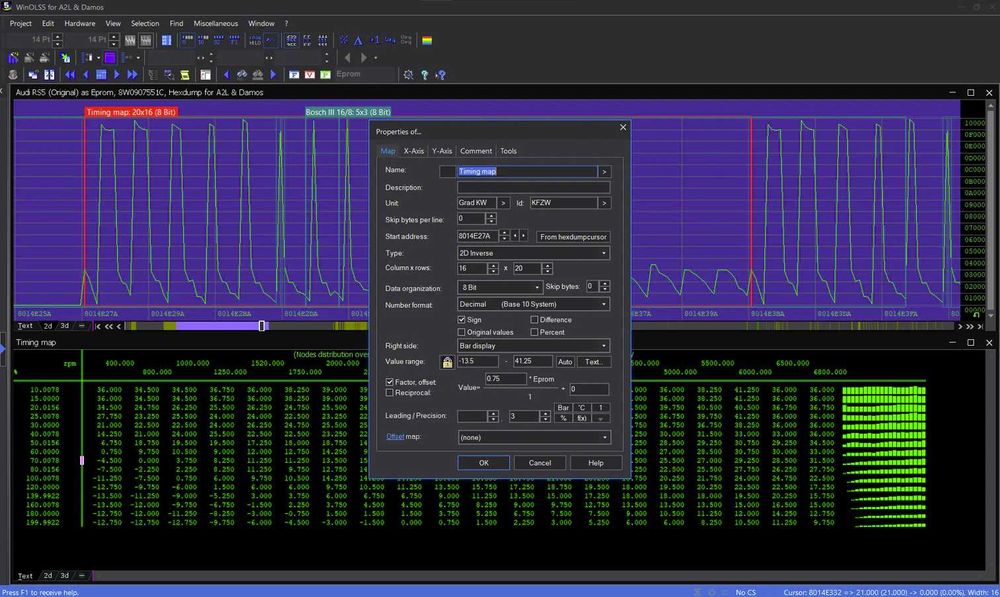This screenshot has height=597, width=1000.
Task: Click OK in the properties dialog
Action: (483, 462)
